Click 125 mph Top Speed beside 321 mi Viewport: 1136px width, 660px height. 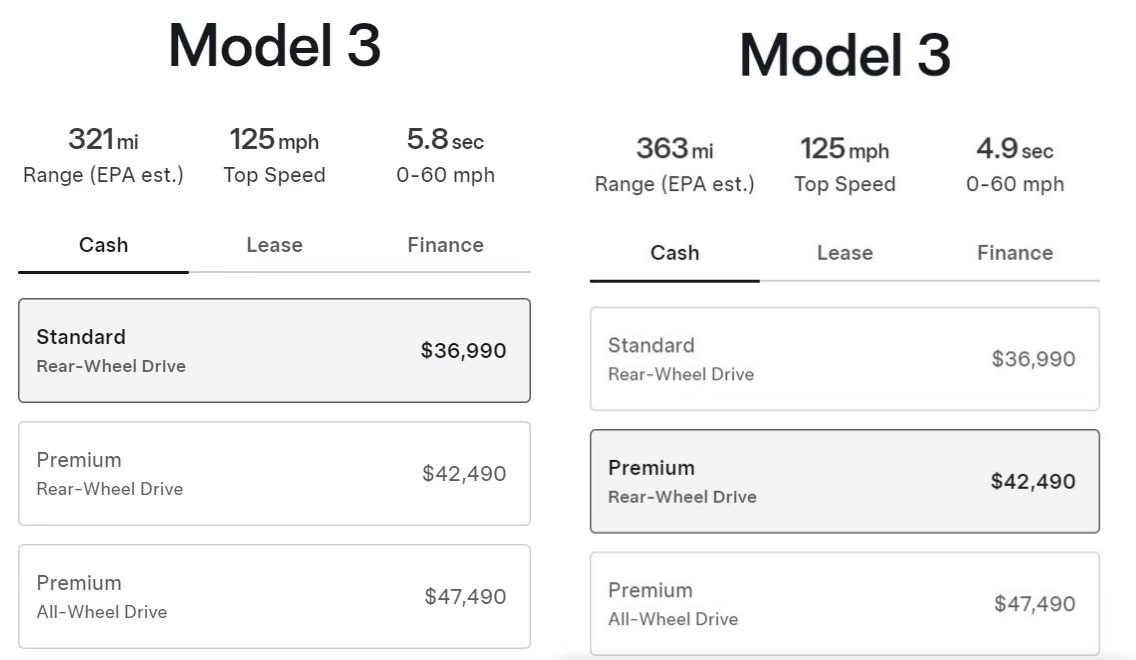click(x=274, y=140)
